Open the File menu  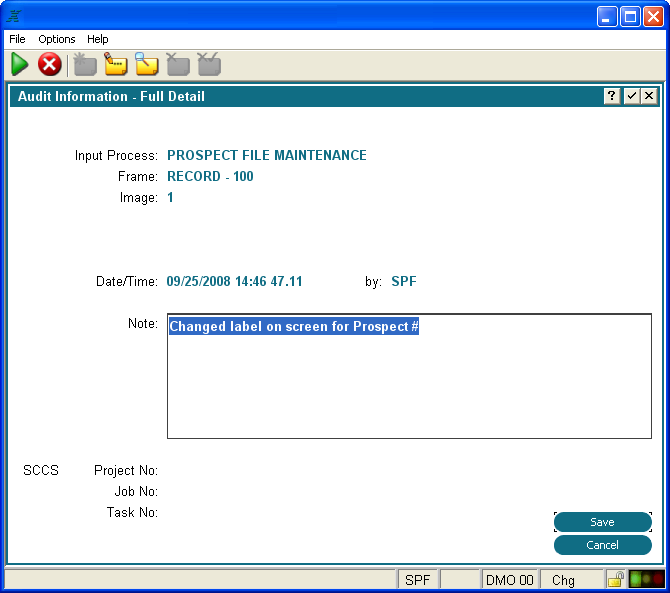[17, 39]
